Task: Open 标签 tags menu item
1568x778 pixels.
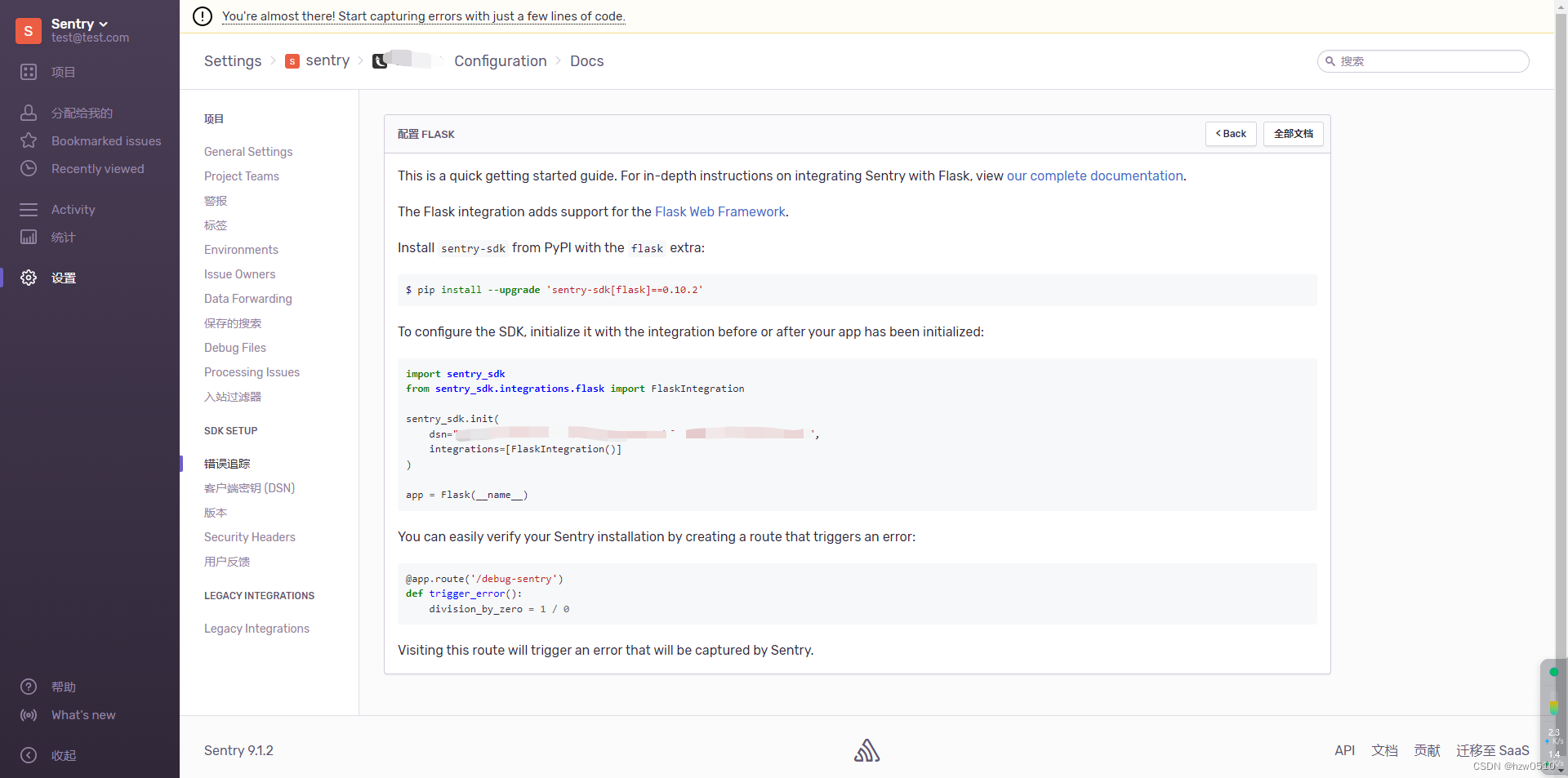Action: 216,225
